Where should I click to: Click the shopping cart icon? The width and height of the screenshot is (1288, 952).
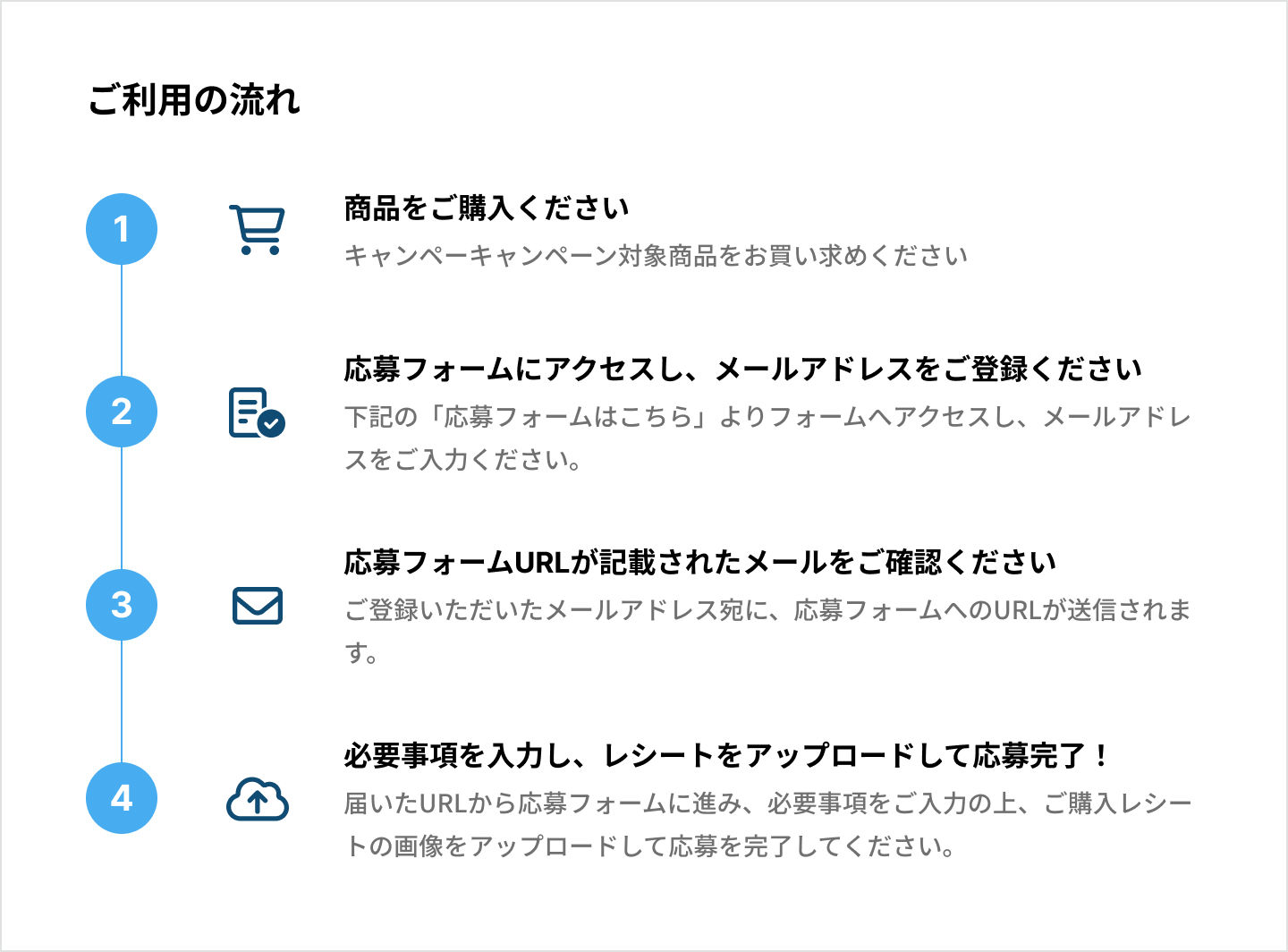[x=257, y=230]
